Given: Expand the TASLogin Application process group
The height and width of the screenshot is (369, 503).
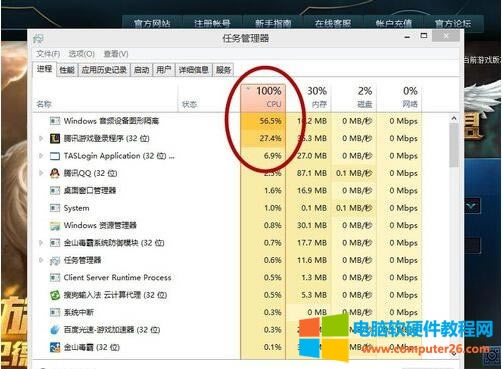Looking at the screenshot, I should [x=41, y=156].
